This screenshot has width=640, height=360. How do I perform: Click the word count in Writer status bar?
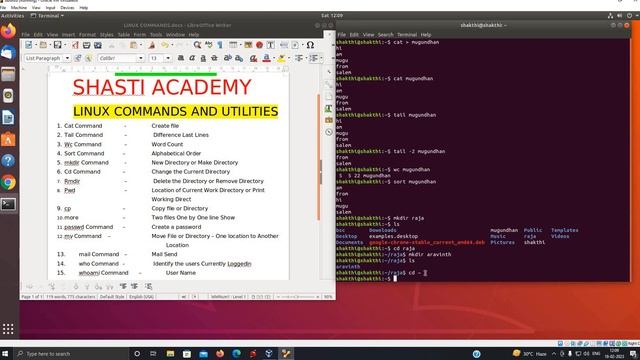(71, 297)
